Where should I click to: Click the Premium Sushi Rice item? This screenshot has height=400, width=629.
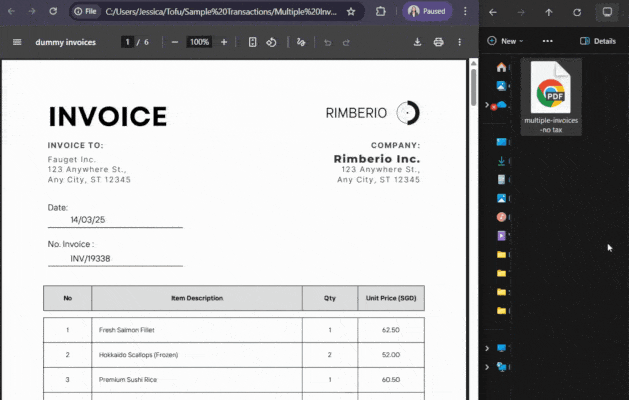click(x=128, y=380)
